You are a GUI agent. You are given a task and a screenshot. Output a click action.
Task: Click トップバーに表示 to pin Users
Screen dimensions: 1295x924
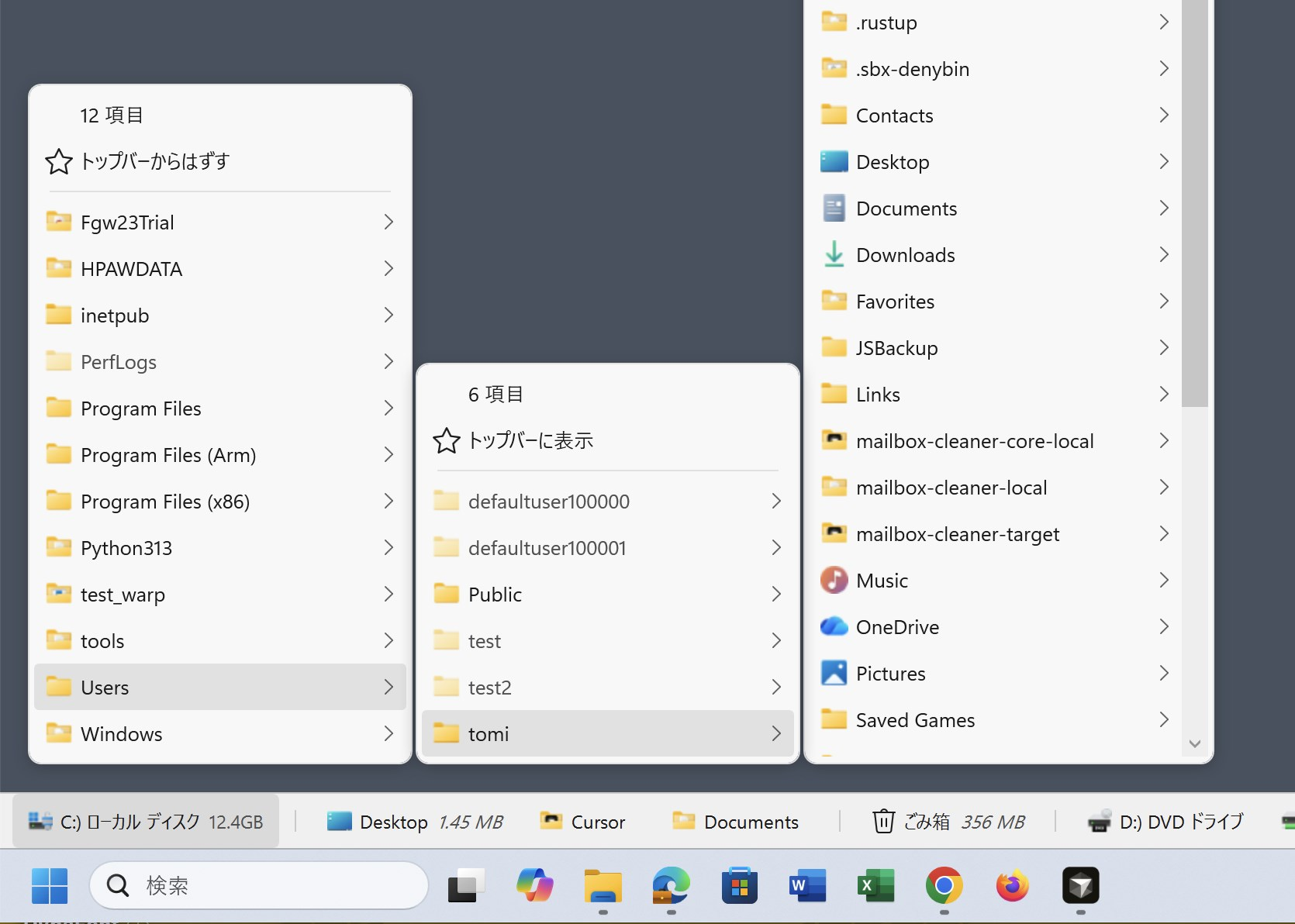(608, 440)
